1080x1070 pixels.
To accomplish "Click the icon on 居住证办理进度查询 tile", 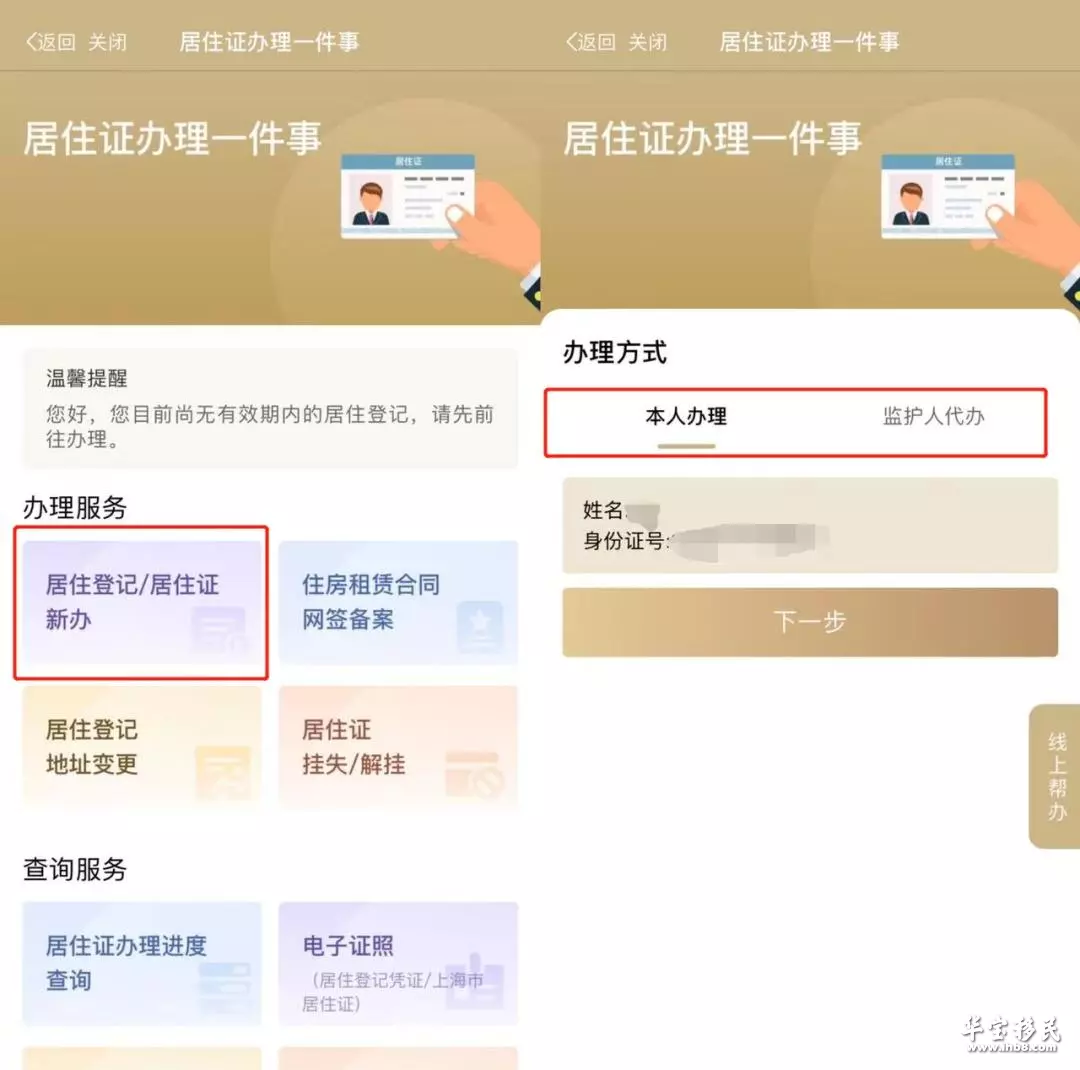I will tap(225, 987).
